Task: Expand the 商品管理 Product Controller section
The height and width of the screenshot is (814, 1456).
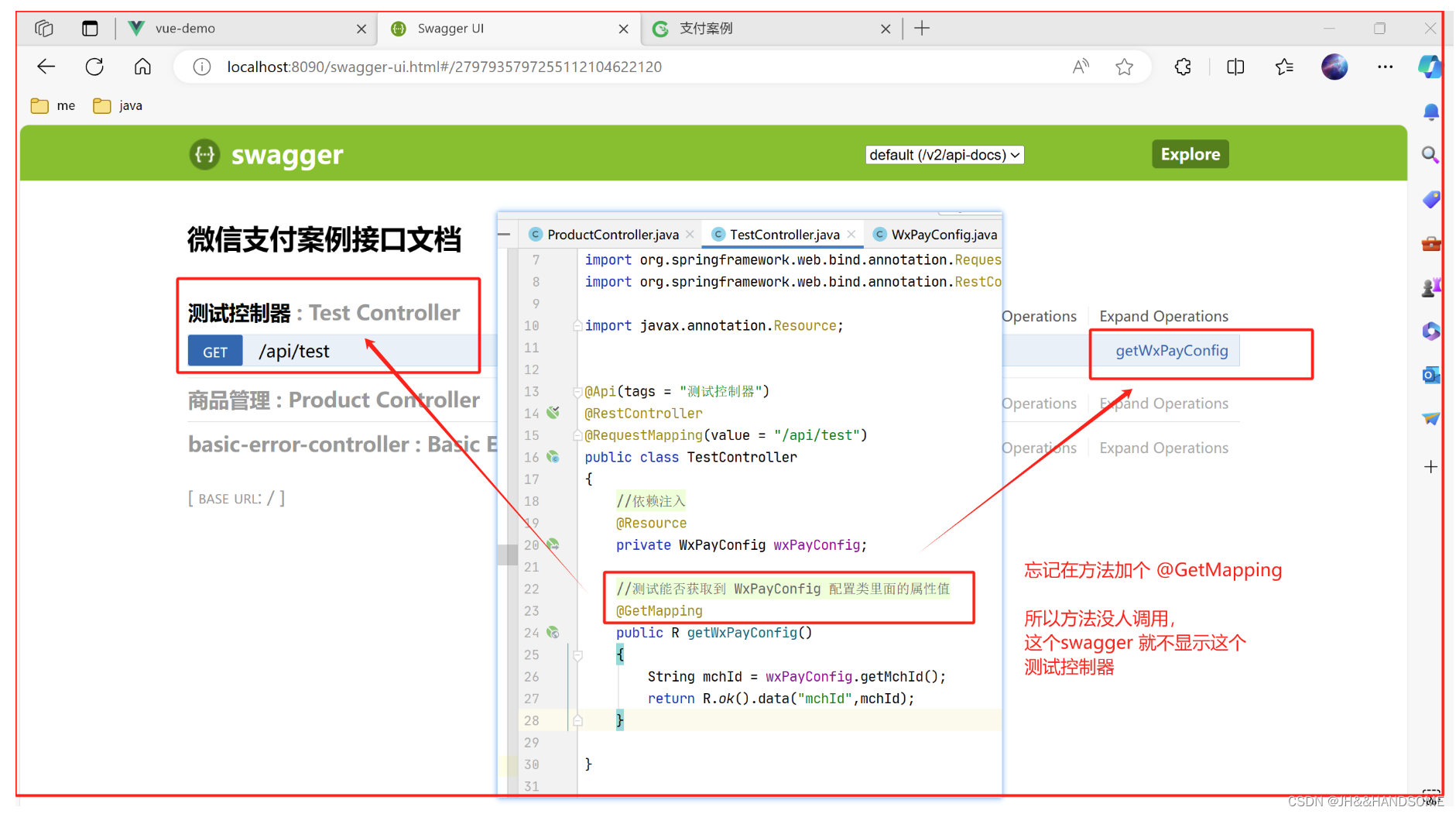Action: [x=334, y=400]
